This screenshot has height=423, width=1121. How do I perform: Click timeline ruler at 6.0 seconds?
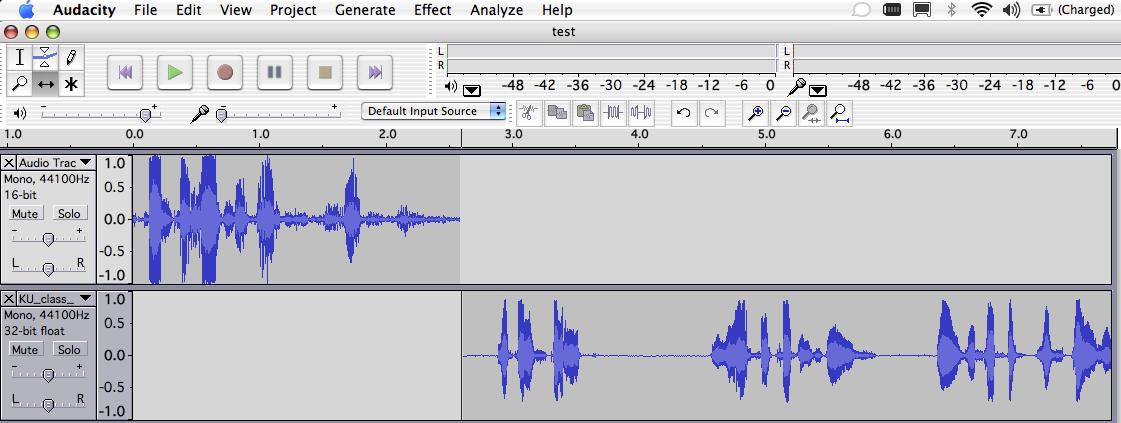coord(892,134)
